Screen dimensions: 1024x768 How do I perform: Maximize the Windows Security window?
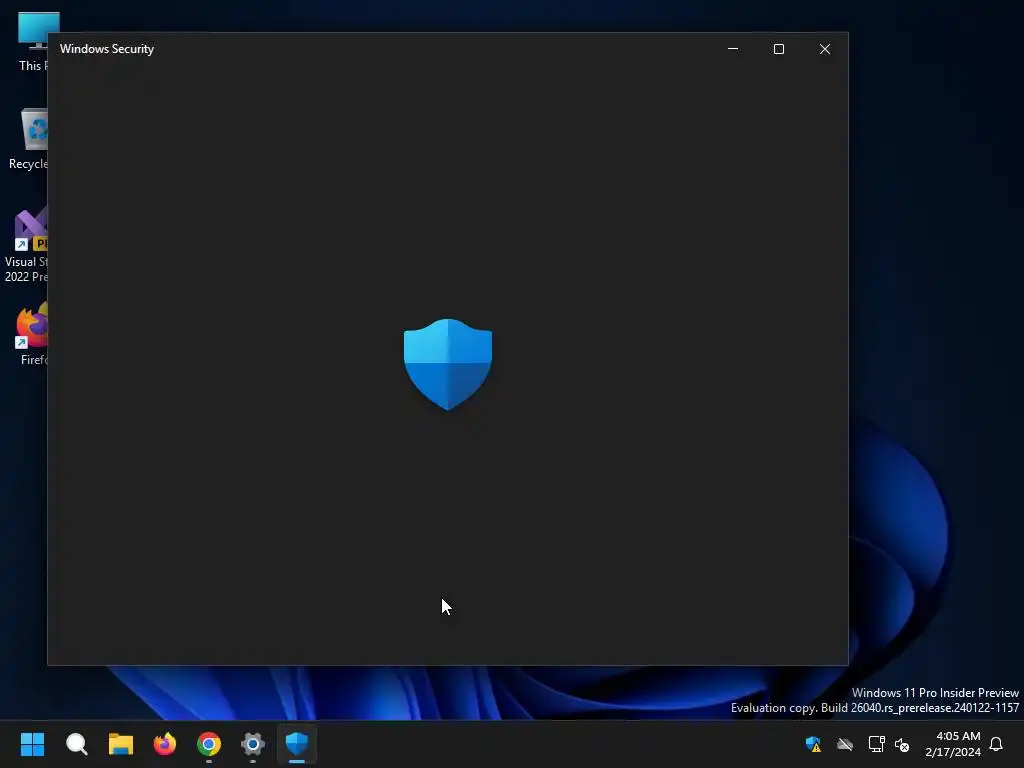pyautogui.click(x=778, y=49)
